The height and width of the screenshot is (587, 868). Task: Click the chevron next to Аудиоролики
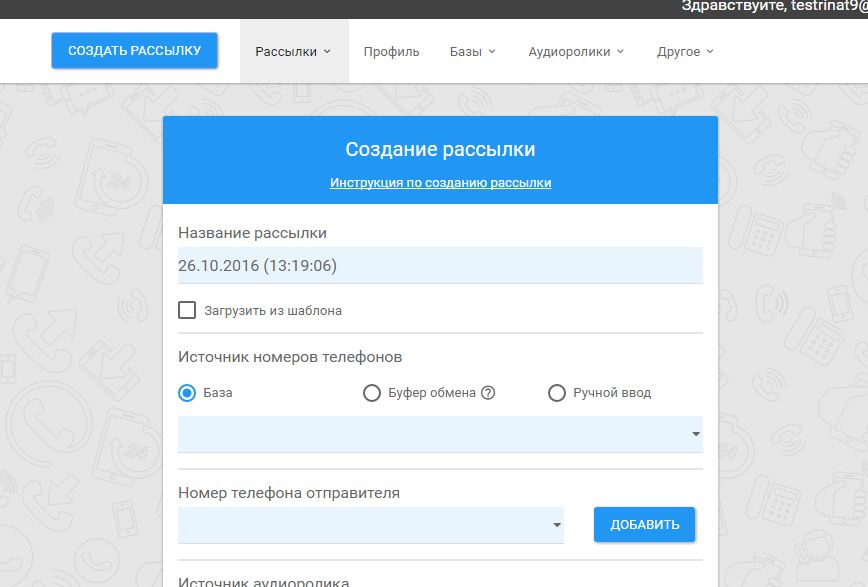620,52
